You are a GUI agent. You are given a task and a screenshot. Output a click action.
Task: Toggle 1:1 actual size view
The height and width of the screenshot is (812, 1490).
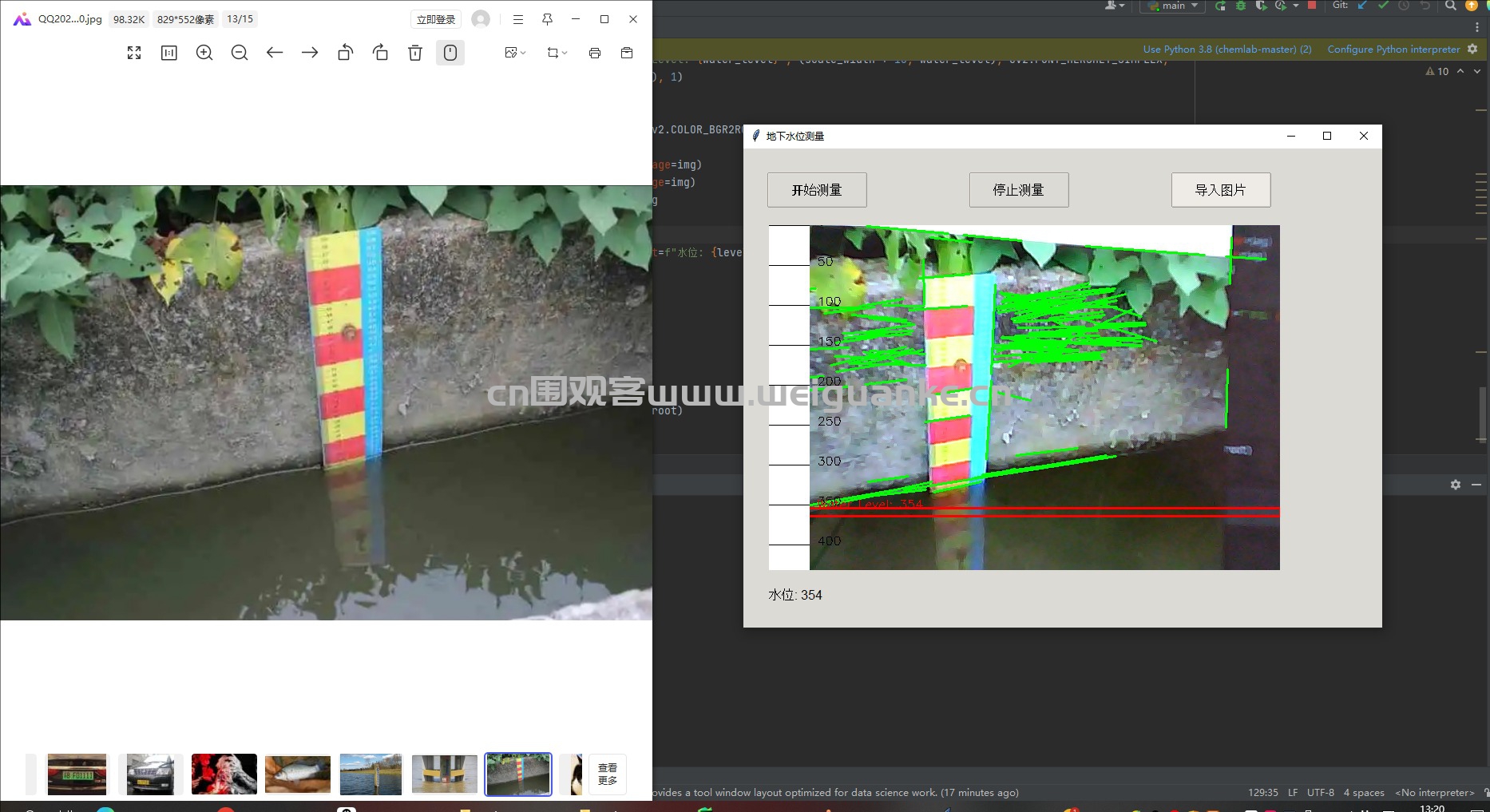(169, 53)
